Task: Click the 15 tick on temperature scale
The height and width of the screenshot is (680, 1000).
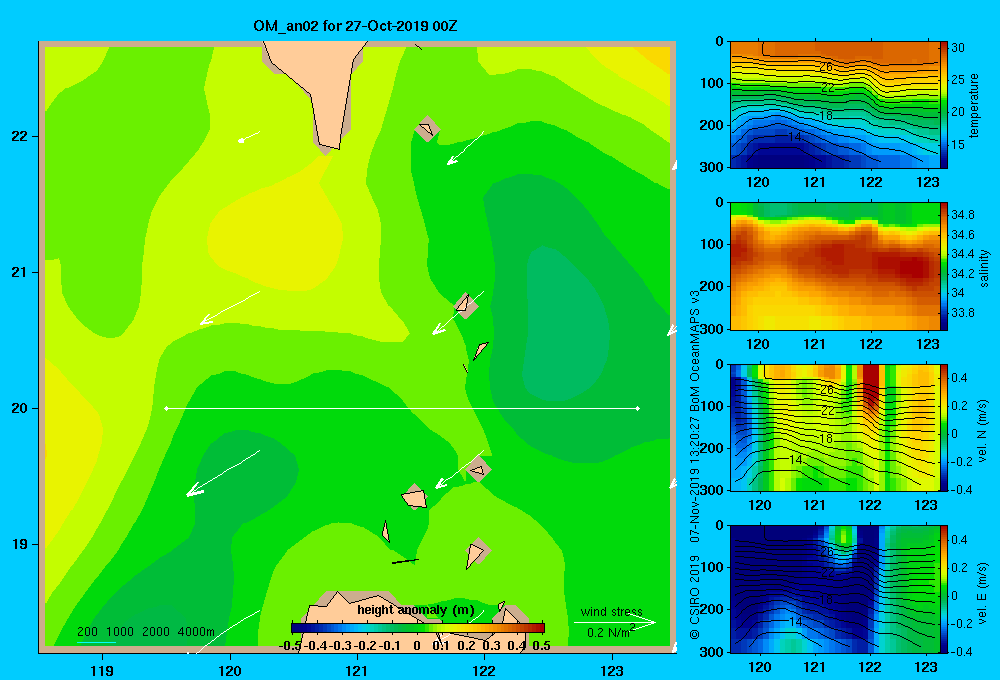Action: (x=958, y=145)
